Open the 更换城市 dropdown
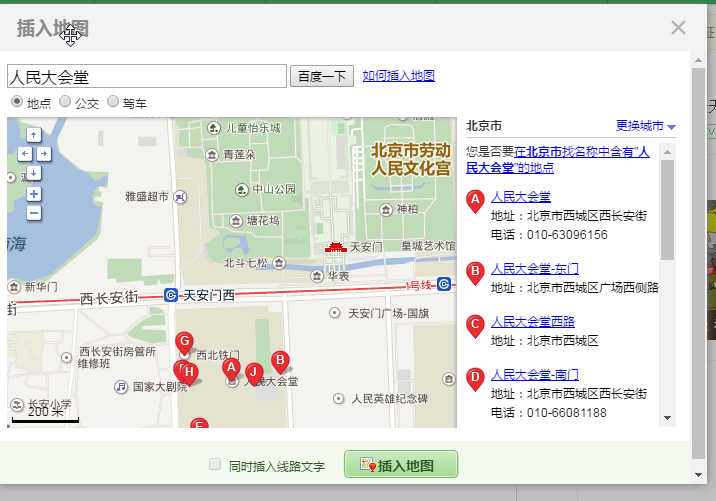This screenshot has height=501, width=716. coord(646,126)
